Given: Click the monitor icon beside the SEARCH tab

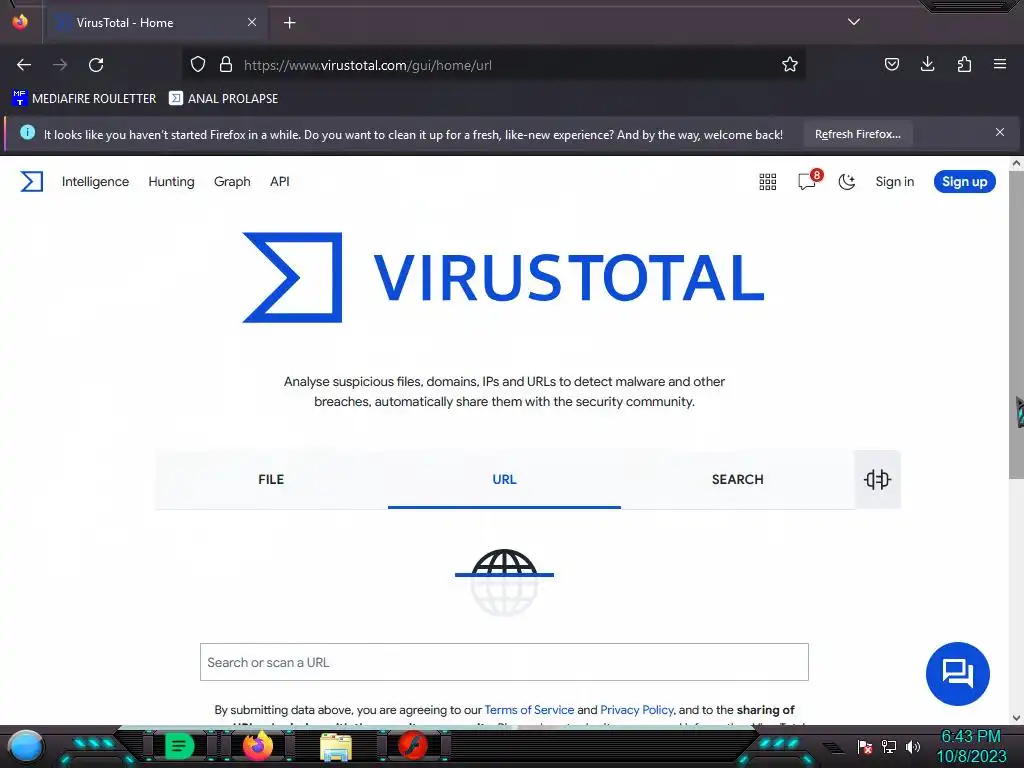Looking at the screenshot, I should (877, 479).
